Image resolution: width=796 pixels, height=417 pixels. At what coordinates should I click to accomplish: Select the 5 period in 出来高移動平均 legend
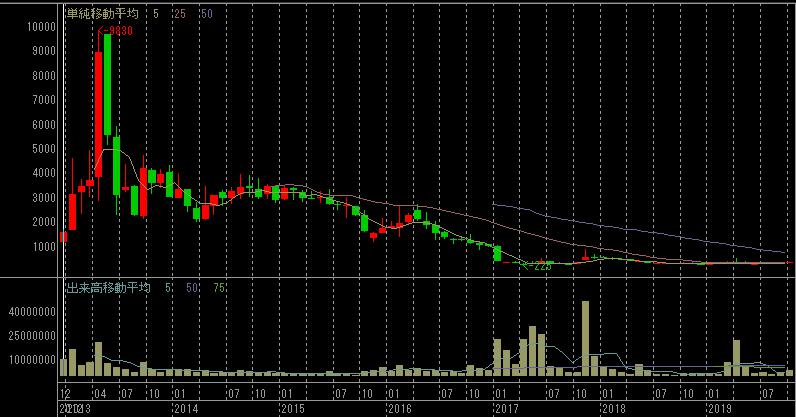click(x=168, y=288)
